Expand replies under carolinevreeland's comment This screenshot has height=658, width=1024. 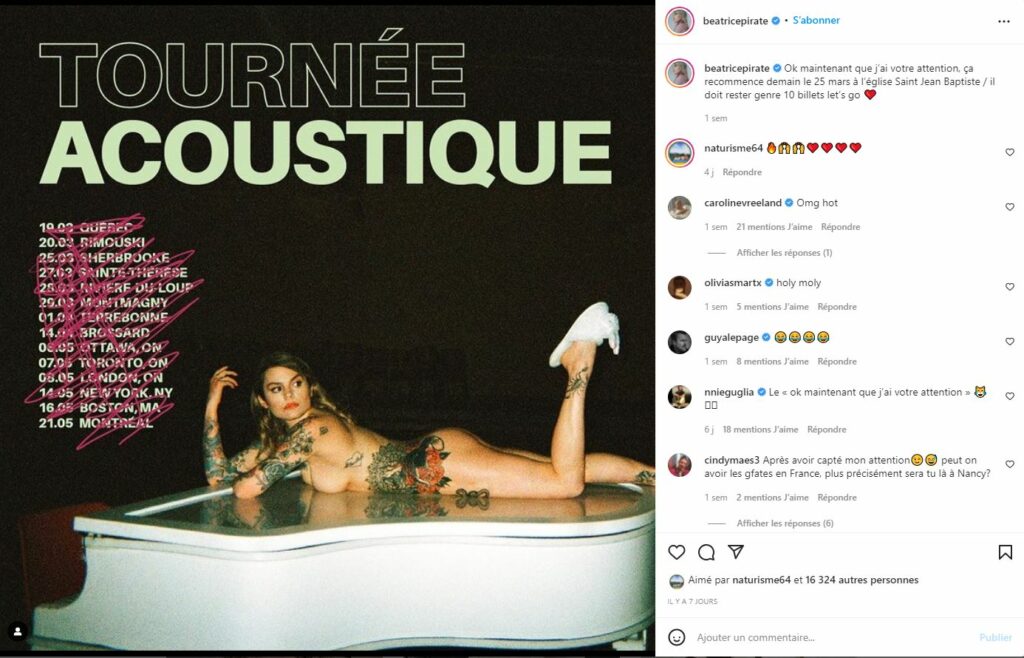[x=784, y=253]
